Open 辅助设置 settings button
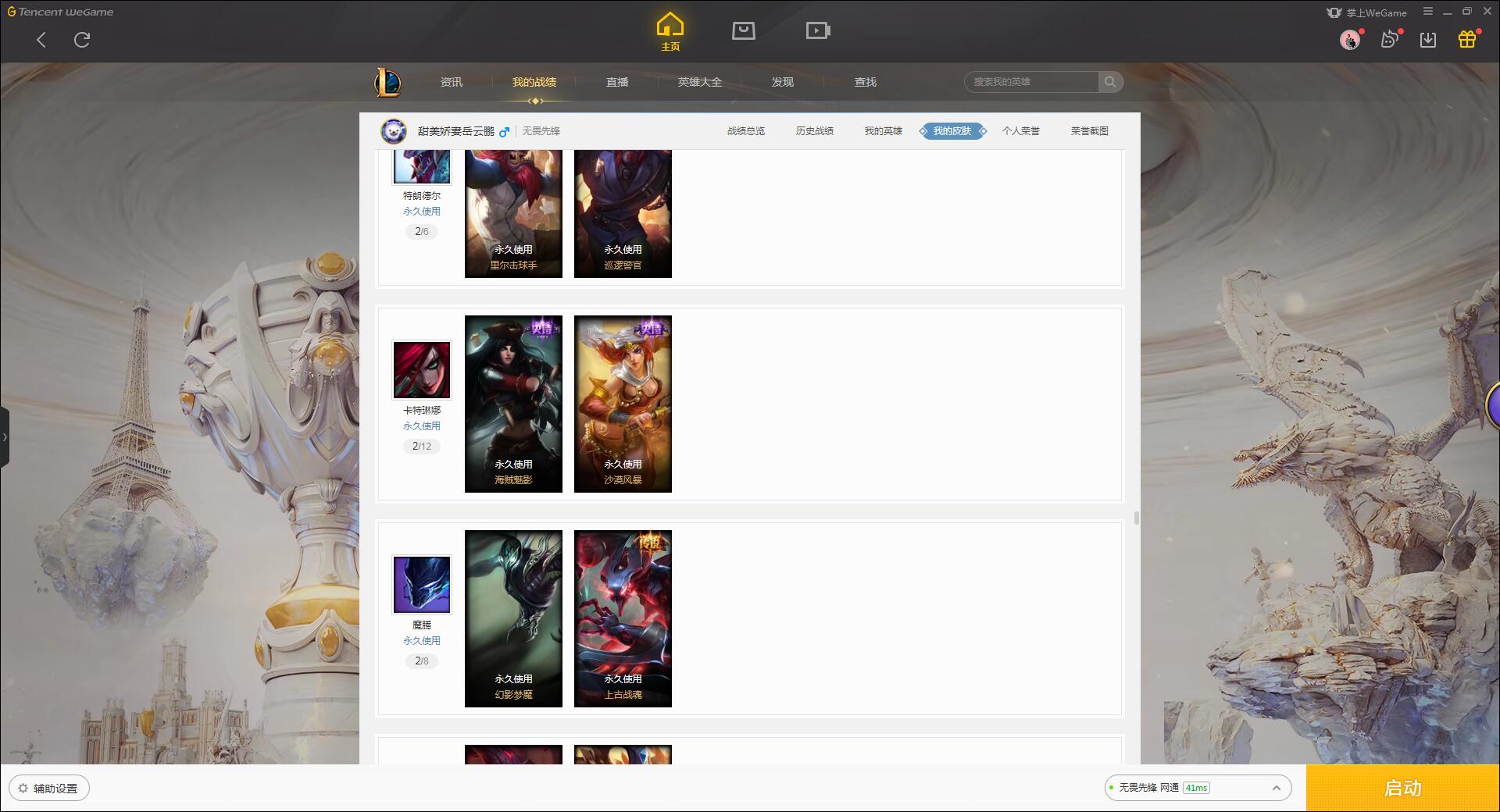This screenshot has width=1500, height=812. click(48, 789)
